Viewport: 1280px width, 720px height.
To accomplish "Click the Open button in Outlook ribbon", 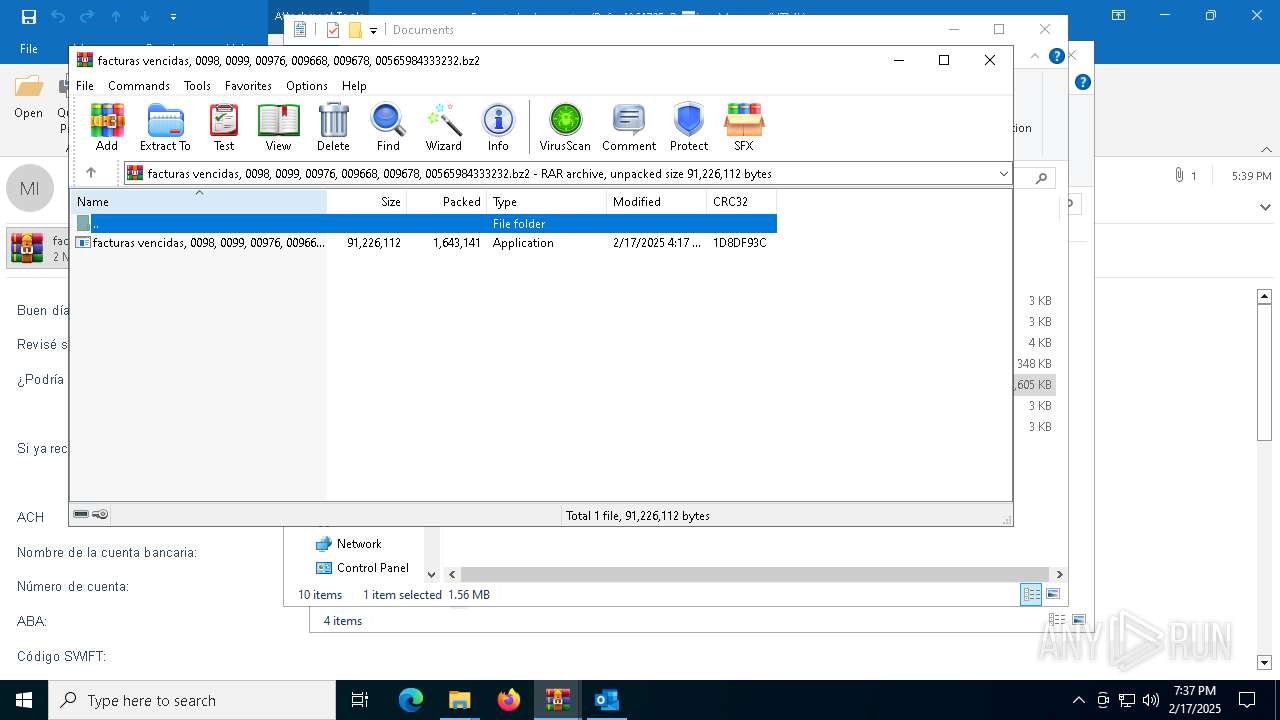I will [28, 98].
